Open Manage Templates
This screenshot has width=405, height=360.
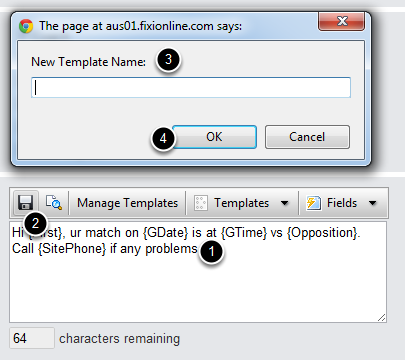pos(127,203)
